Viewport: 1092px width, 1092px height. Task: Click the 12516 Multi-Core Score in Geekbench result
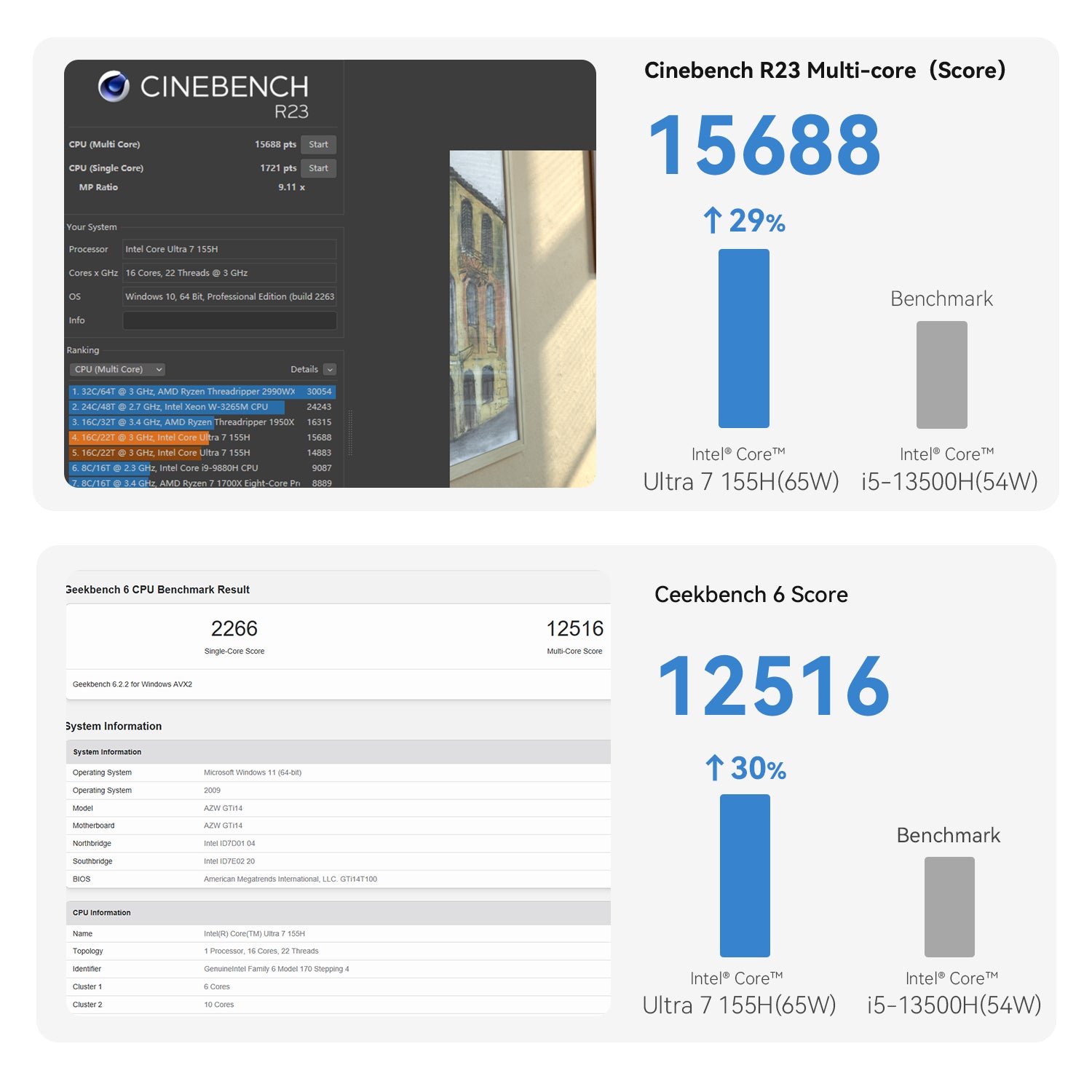[574, 629]
